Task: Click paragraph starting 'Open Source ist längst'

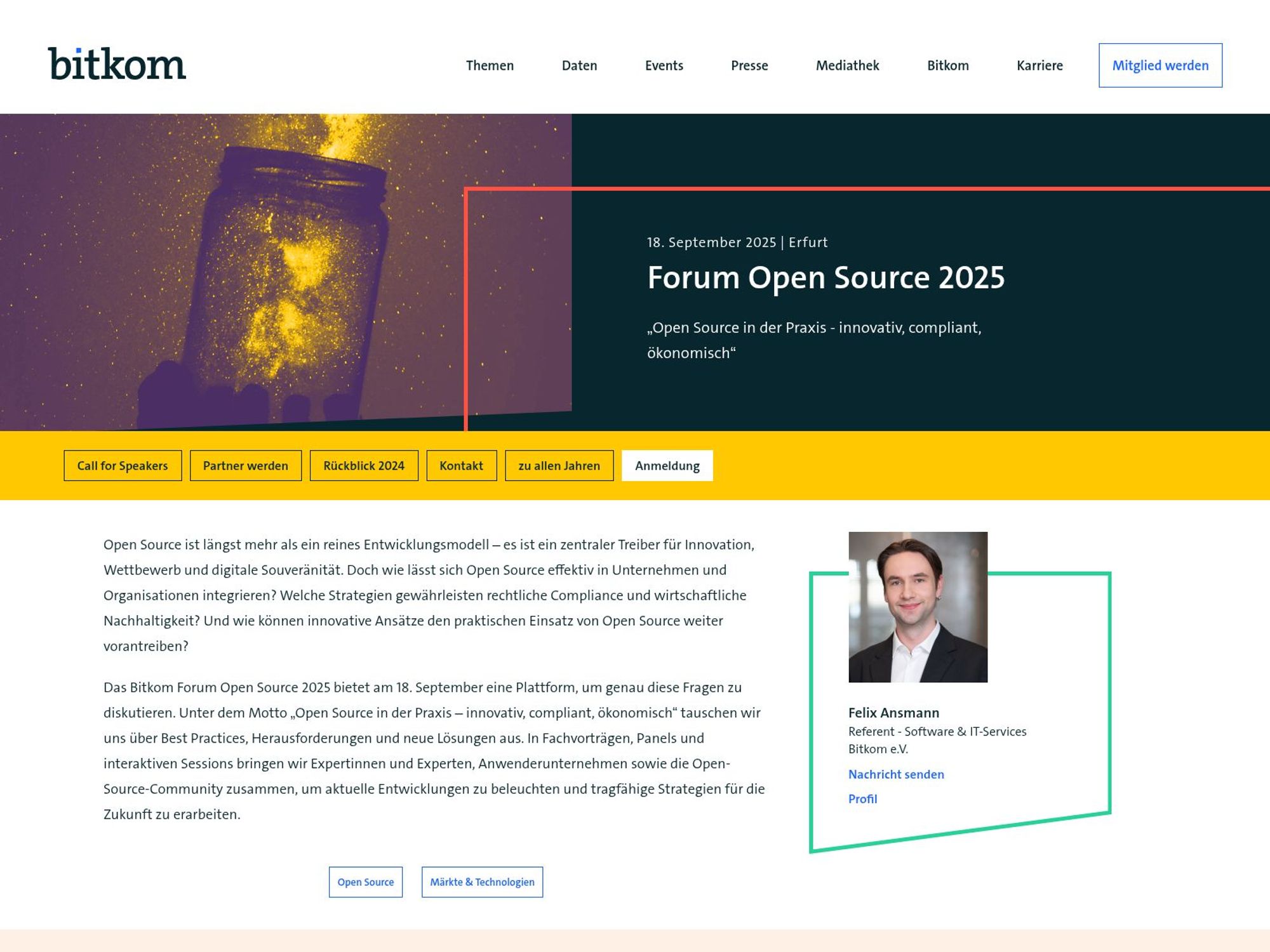Action: pyautogui.click(x=429, y=595)
